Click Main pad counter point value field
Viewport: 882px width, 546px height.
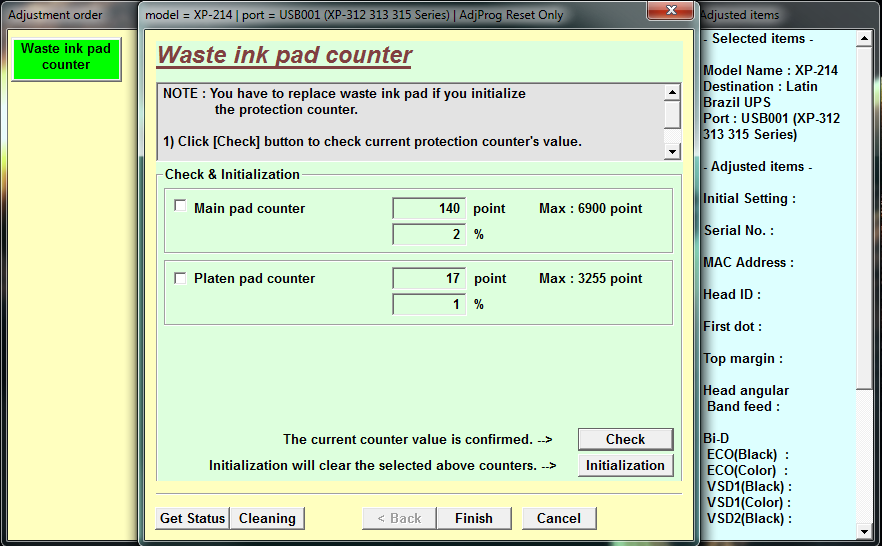(429, 208)
